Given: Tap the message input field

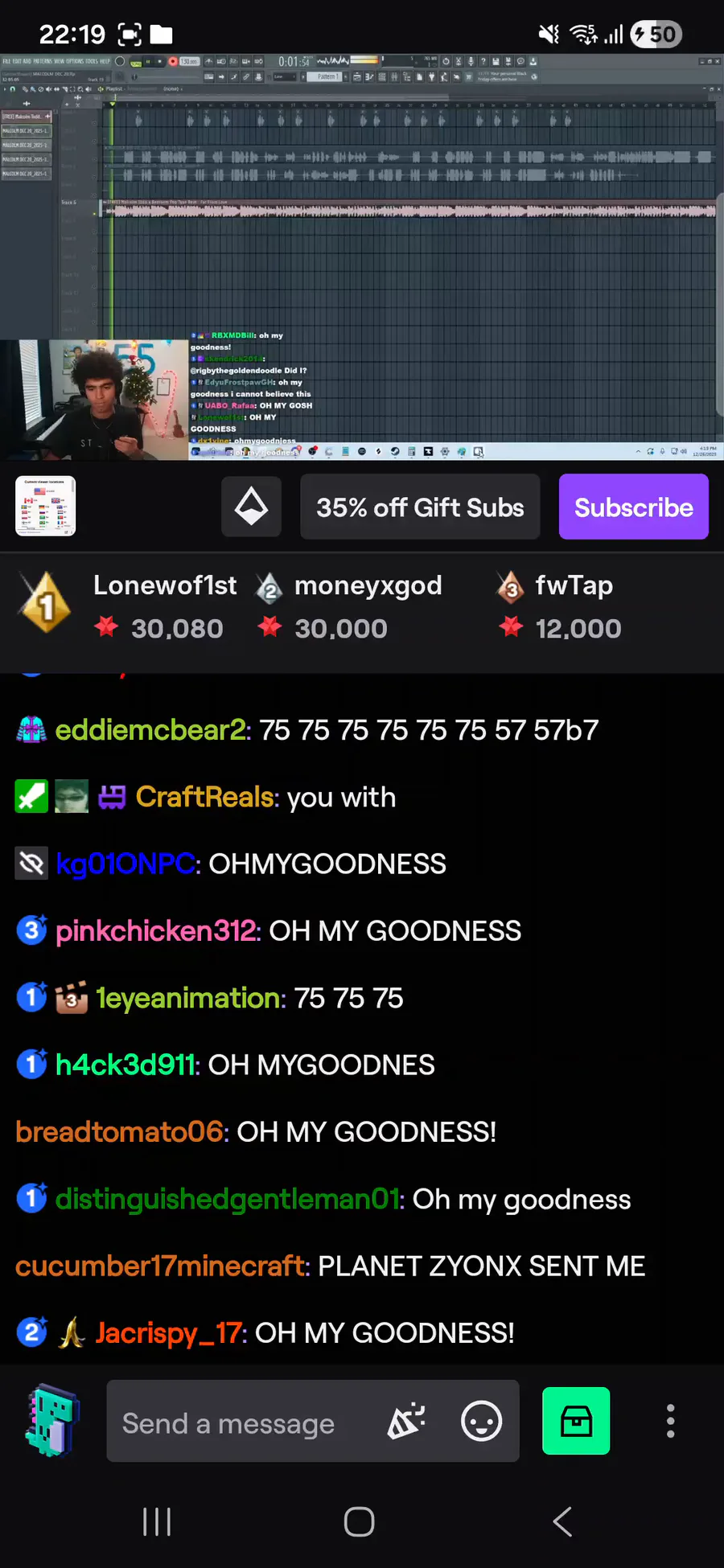Looking at the screenshot, I should click(x=313, y=1421).
